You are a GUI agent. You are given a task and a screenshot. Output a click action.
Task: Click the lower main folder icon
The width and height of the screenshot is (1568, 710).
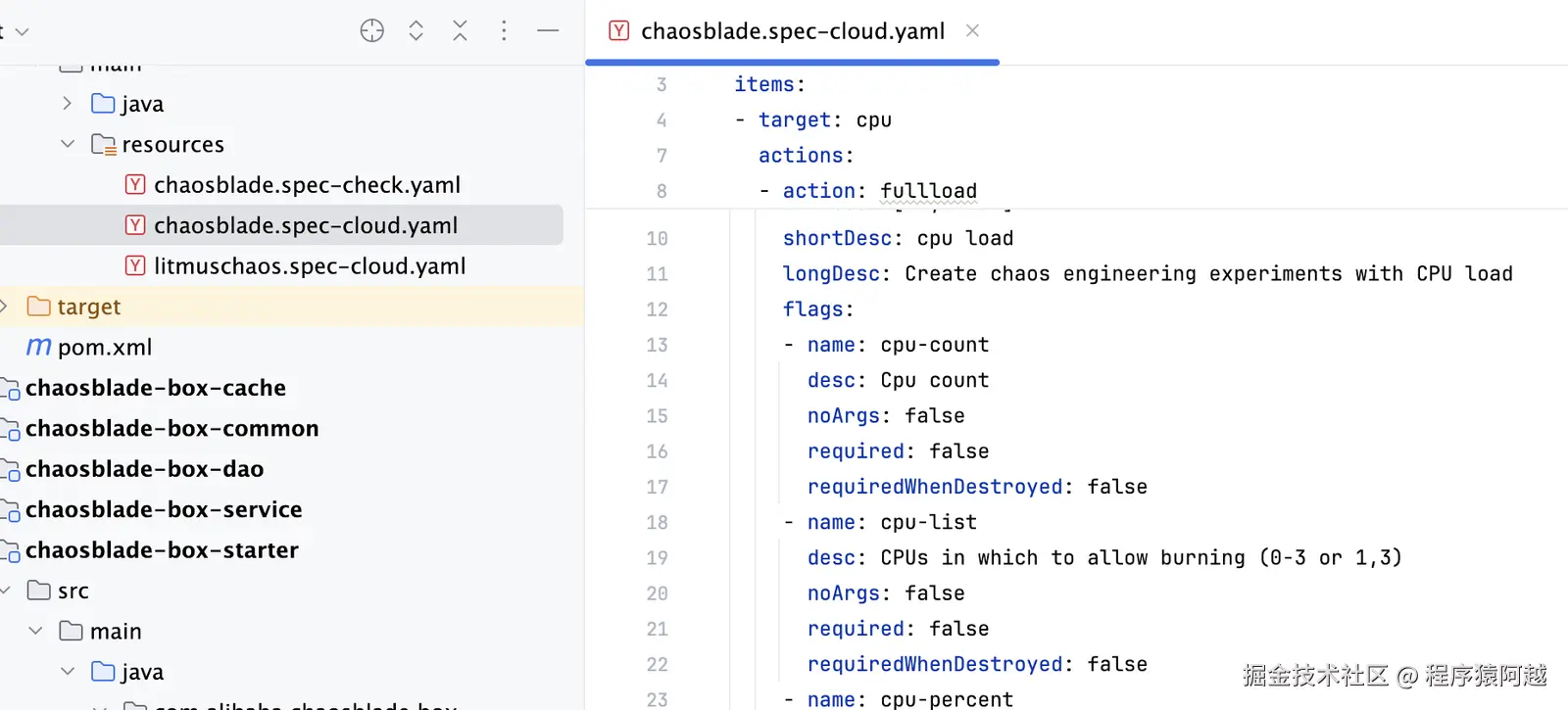[71, 631]
